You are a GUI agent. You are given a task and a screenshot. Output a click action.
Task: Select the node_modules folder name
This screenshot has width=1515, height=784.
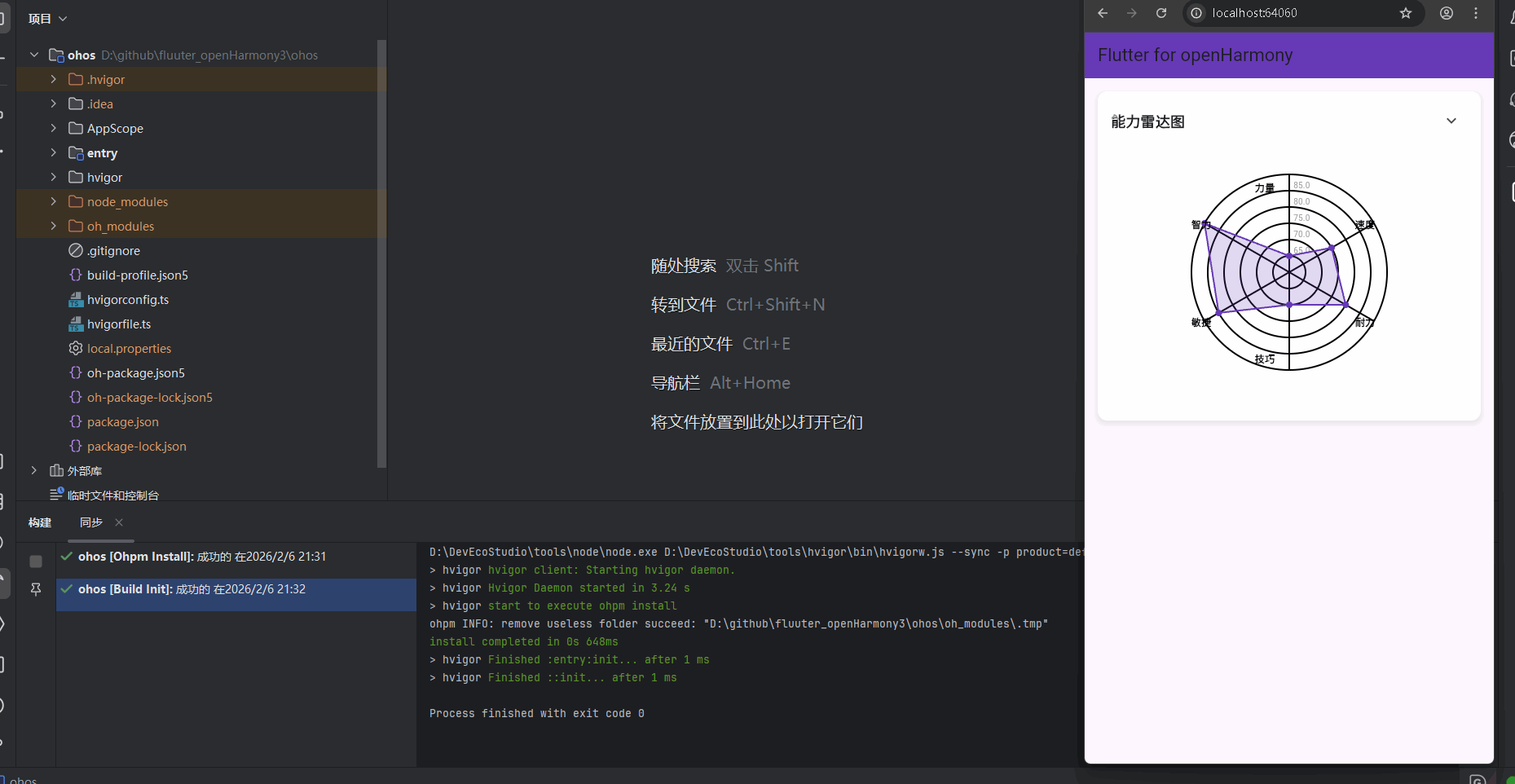[x=127, y=201]
